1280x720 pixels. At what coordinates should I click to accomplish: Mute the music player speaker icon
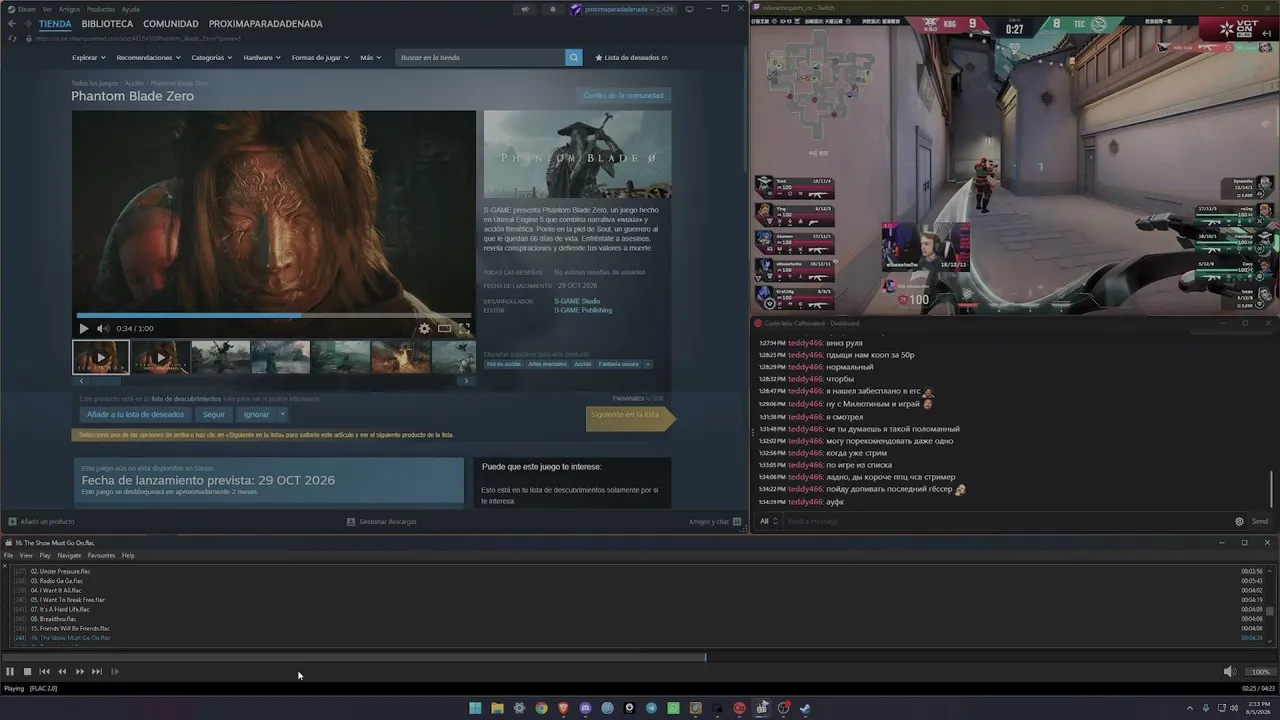click(1230, 672)
